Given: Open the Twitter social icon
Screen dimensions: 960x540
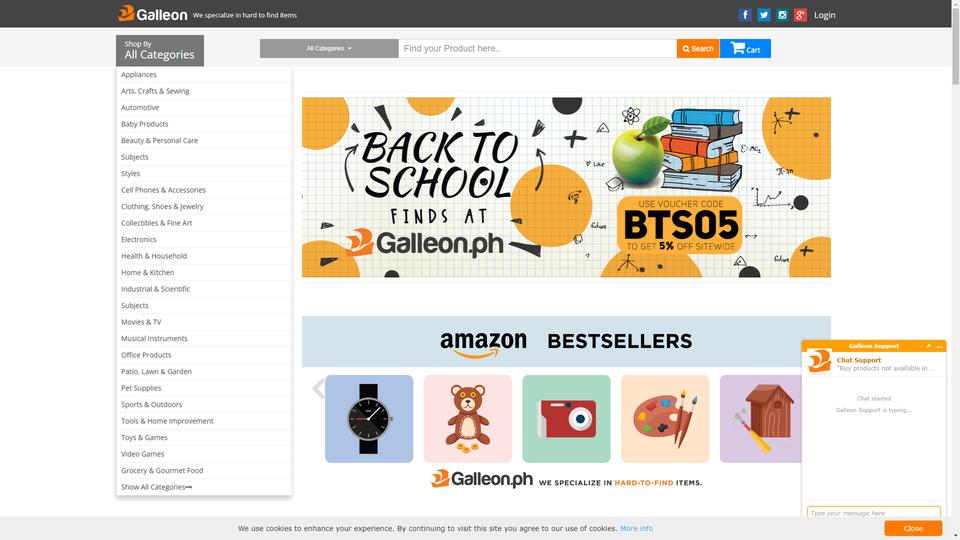Looking at the screenshot, I should [763, 15].
